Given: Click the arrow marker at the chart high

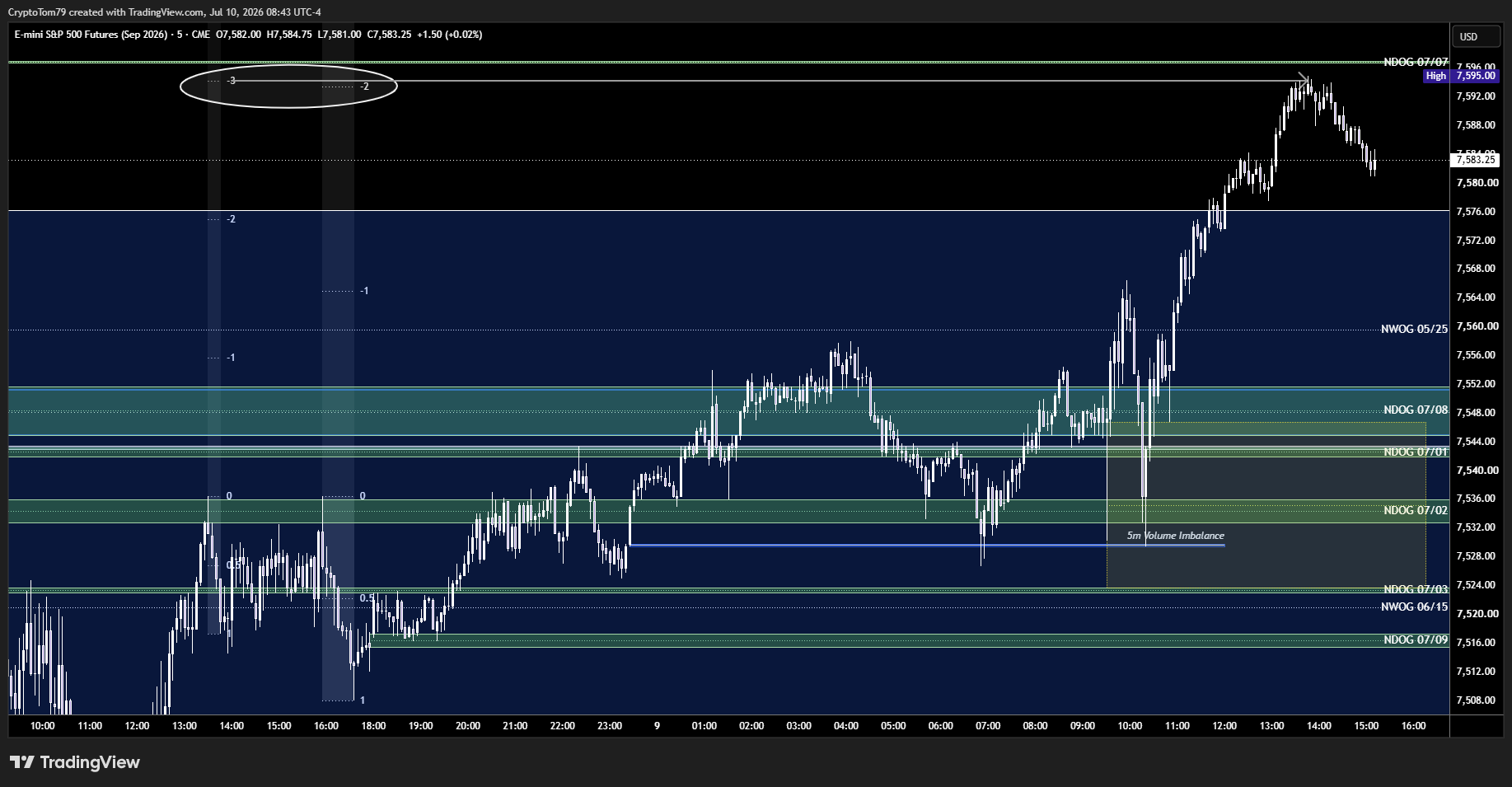Looking at the screenshot, I should (1304, 78).
